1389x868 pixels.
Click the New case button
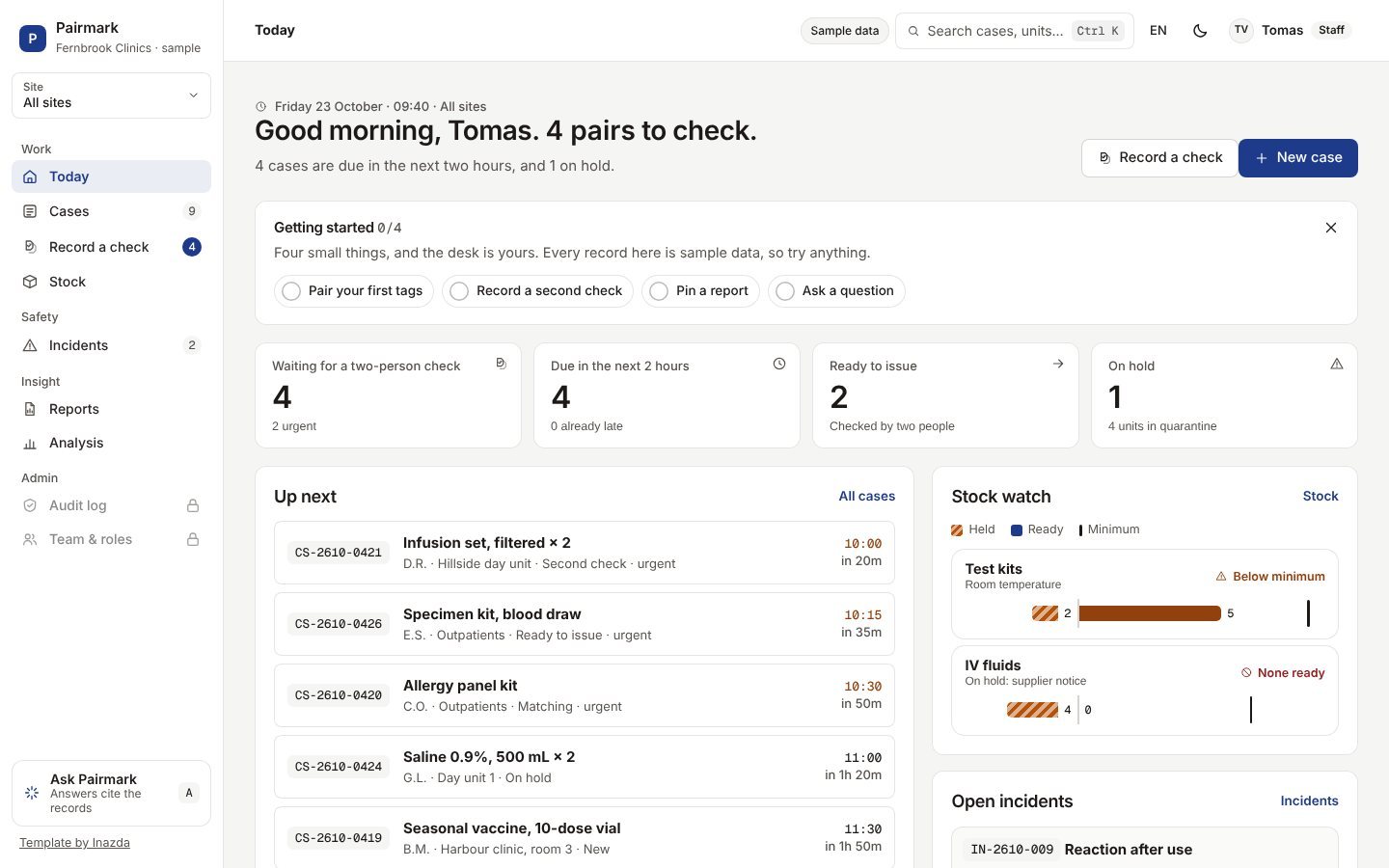point(1298,158)
